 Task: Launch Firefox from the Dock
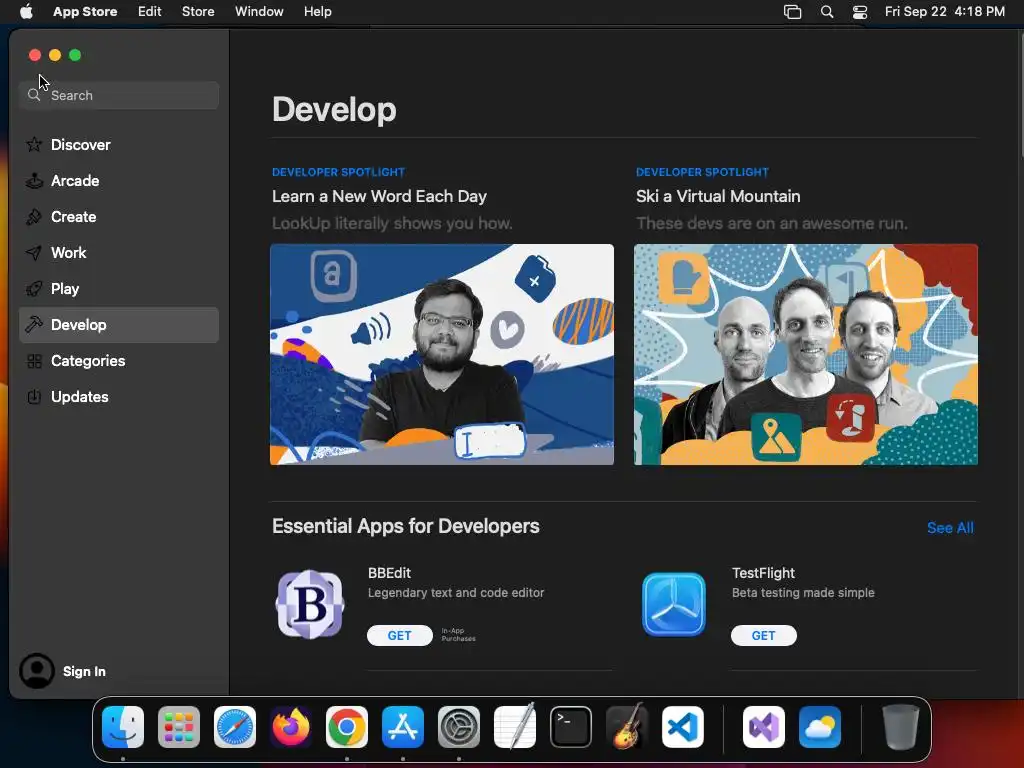coord(291,727)
